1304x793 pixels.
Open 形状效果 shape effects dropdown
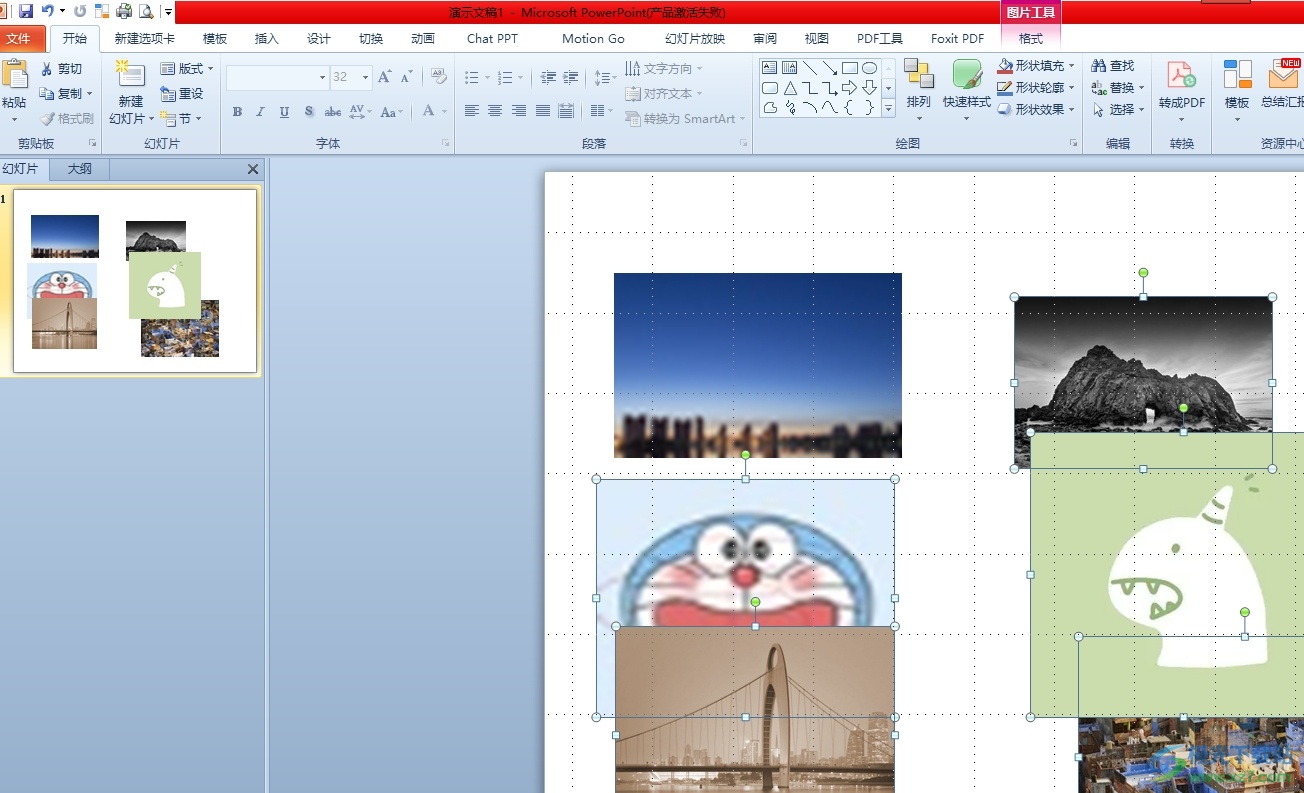[x=1036, y=110]
